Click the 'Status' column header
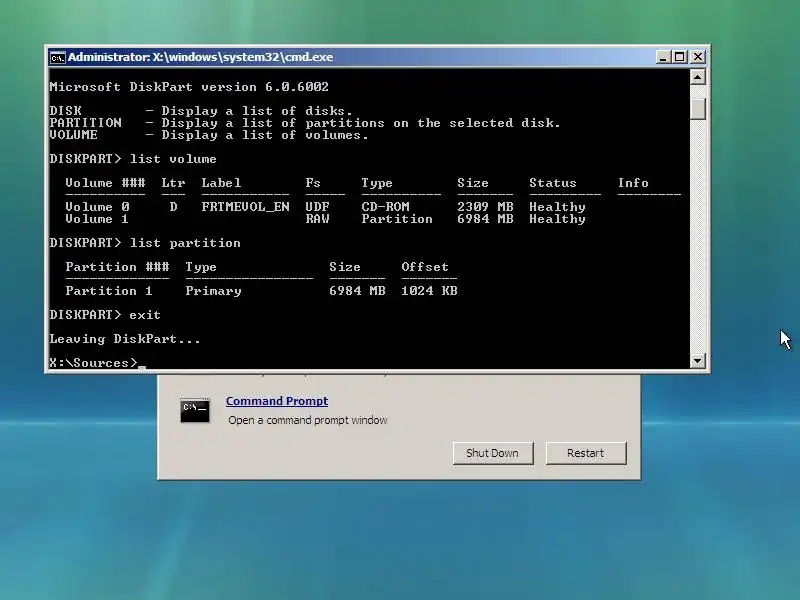This screenshot has height=600, width=800. [x=553, y=183]
